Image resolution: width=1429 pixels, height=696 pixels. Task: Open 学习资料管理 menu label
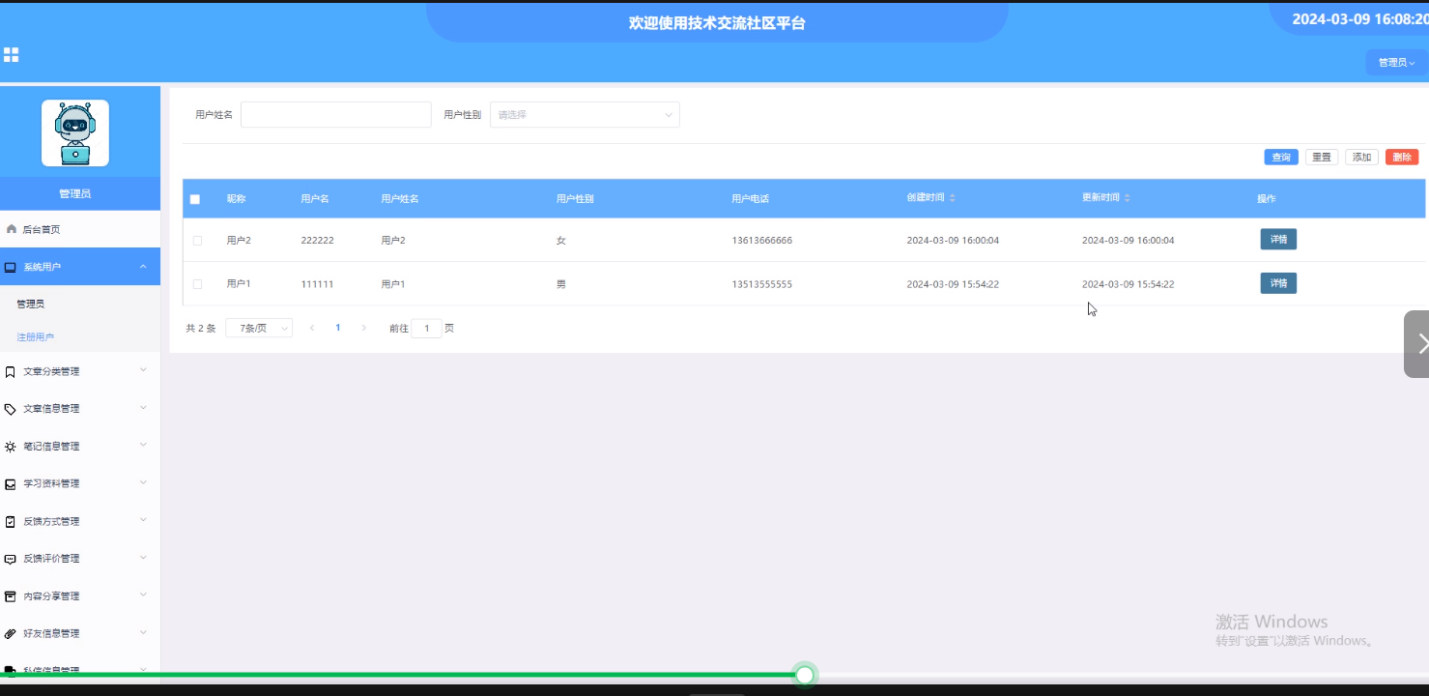pos(51,484)
